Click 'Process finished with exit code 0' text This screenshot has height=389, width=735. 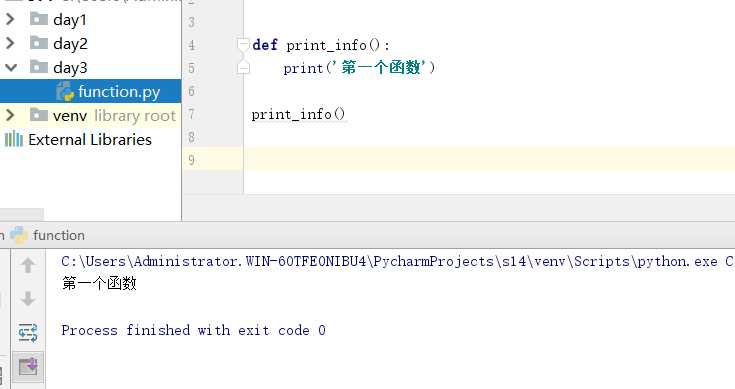[193, 330]
